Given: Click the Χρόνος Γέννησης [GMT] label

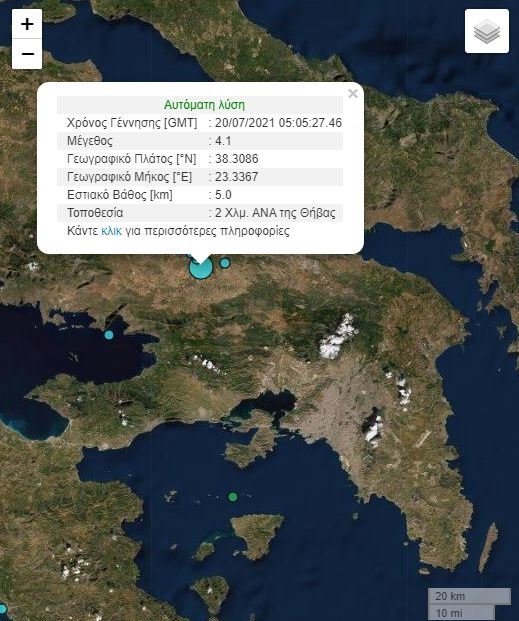Looking at the screenshot, I should (132, 123).
